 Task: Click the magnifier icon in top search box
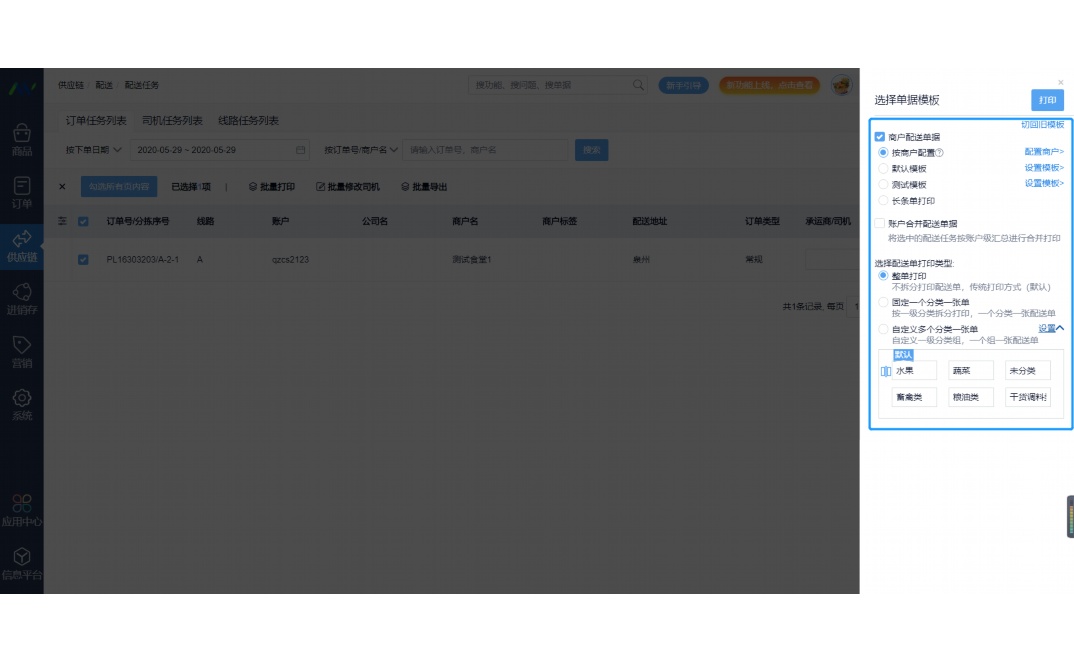[638, 86]
